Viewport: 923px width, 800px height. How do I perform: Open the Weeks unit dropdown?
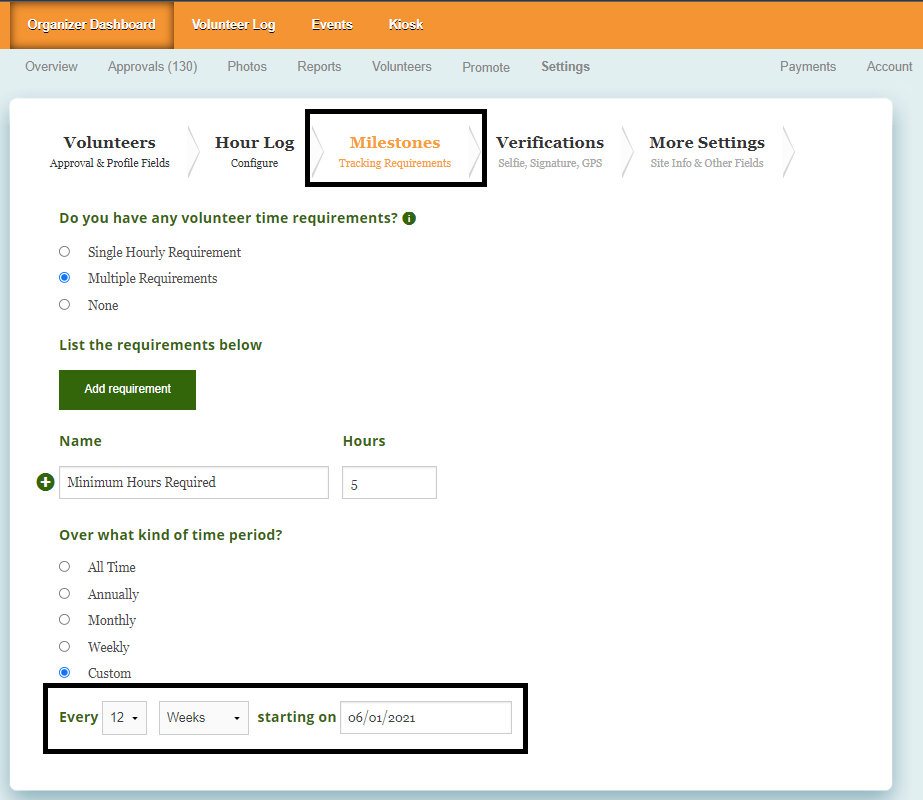click(204, 718)
